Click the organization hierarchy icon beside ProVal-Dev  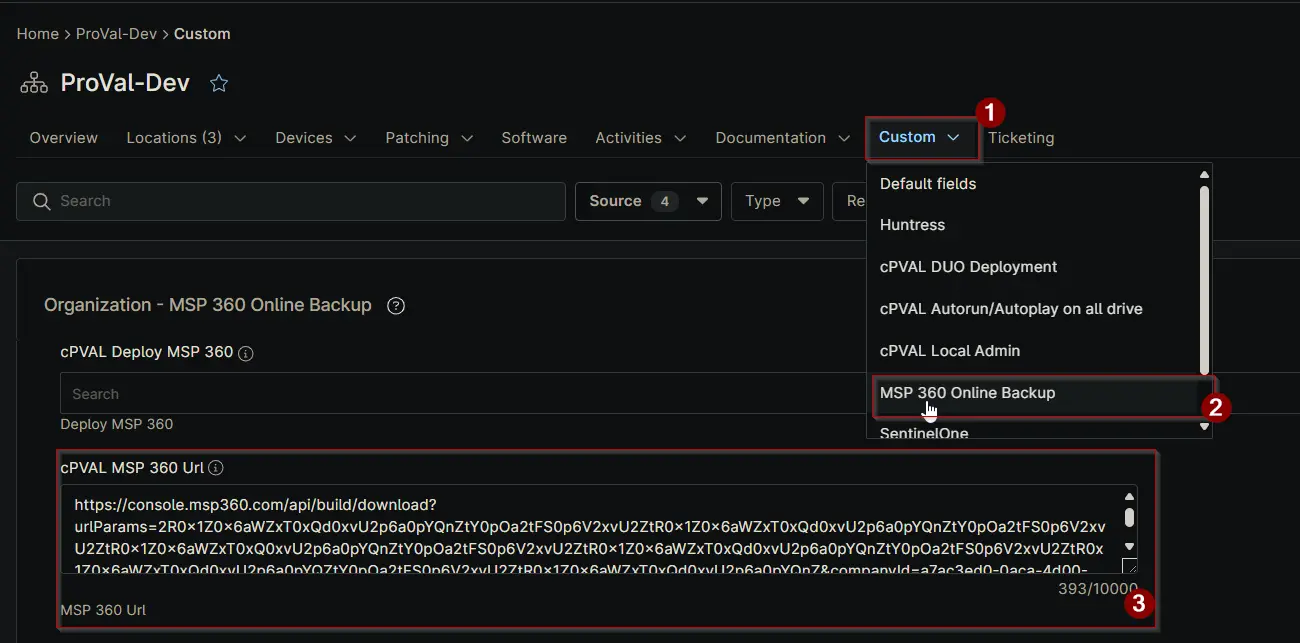click(x=34, y=83)
